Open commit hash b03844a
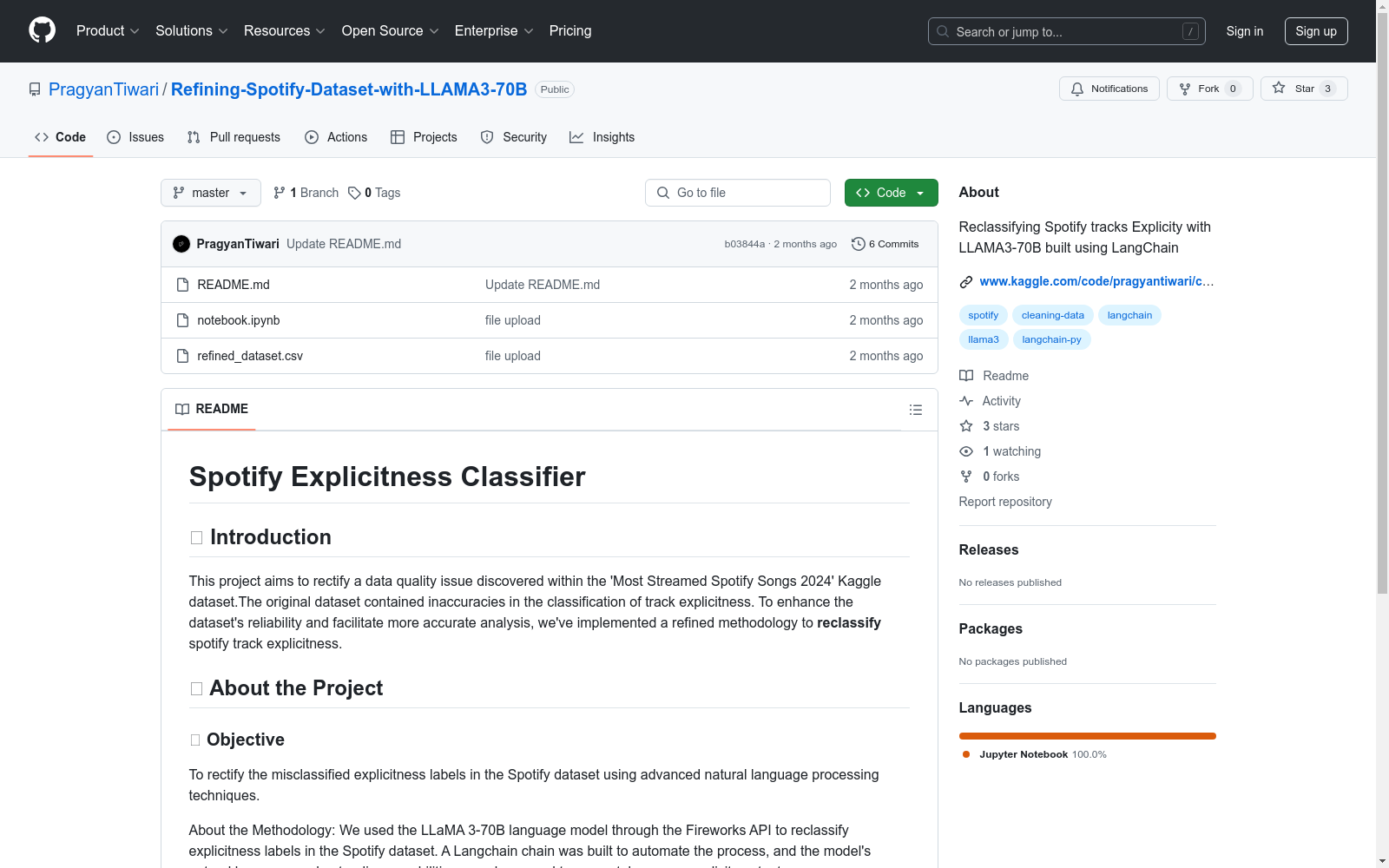Image resolution: width=1389 pixels, height=868 pixels. pyautogui.click(x=745, y=244)
